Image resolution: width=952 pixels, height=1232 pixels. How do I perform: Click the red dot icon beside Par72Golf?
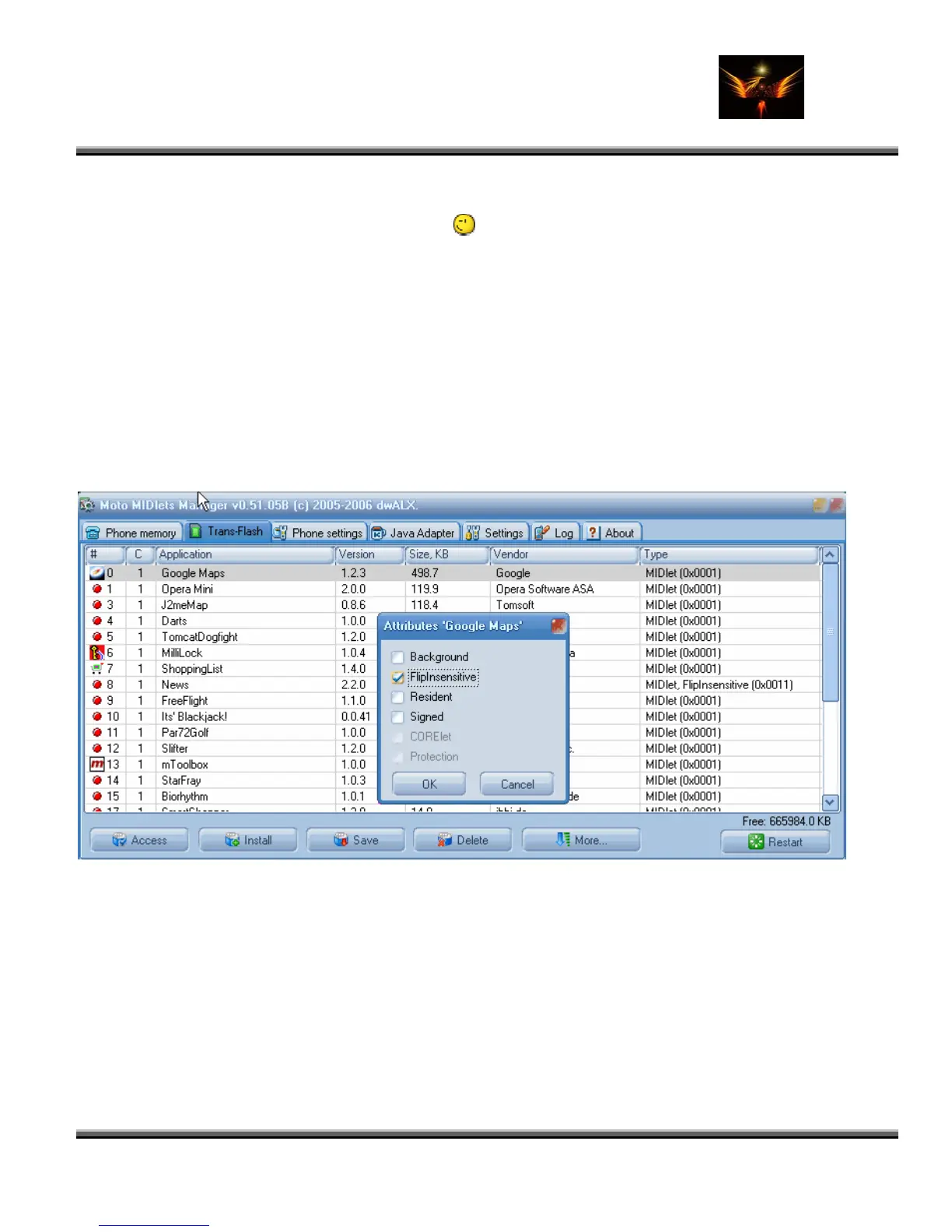(97, 732)
